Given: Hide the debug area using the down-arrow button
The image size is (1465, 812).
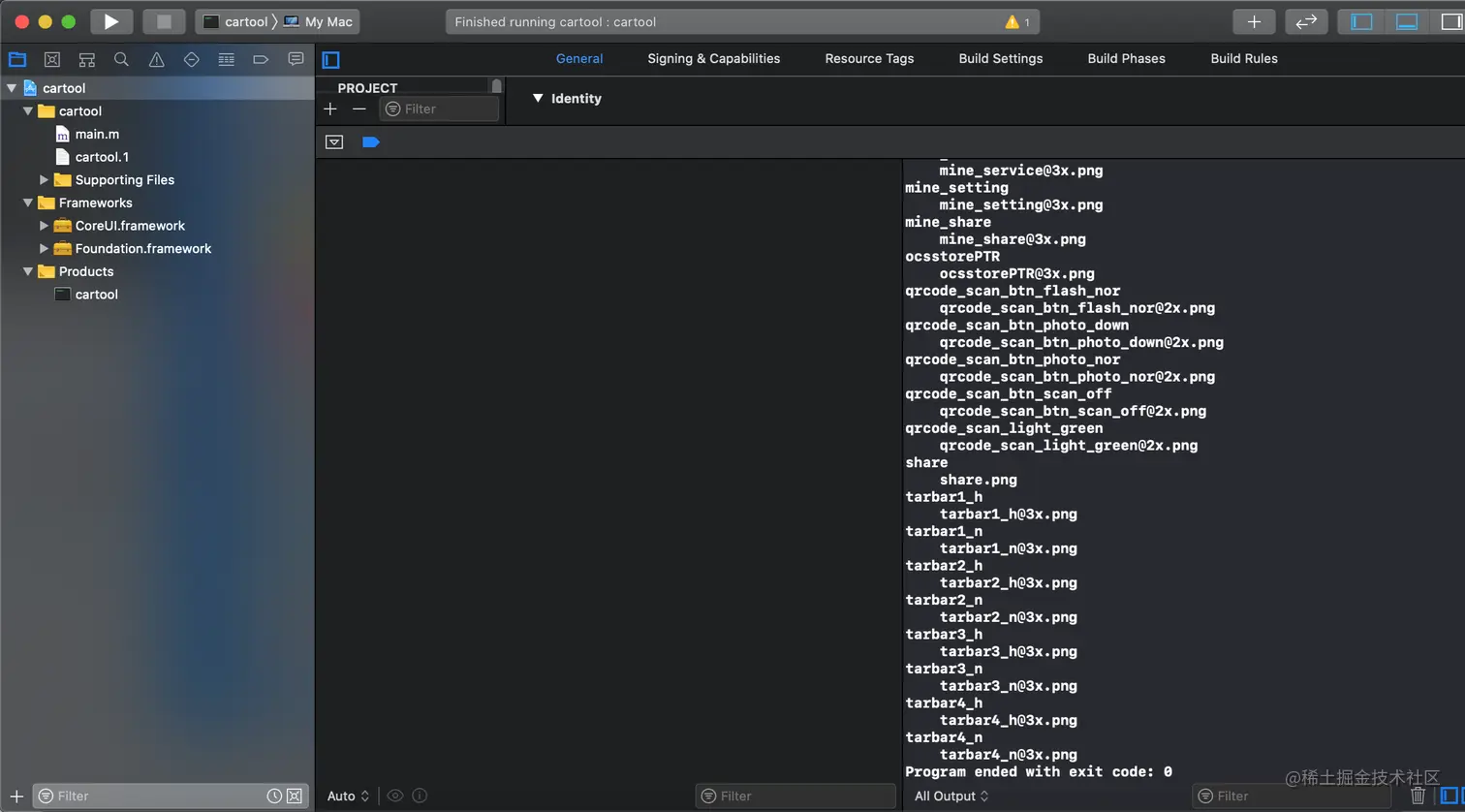Looking at the screenshot, I should click(334, 142).
